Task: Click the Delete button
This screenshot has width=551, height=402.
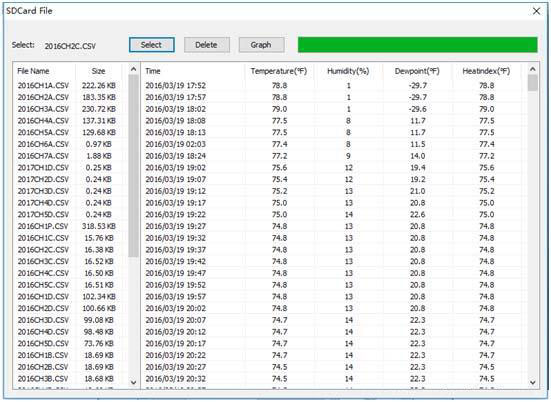Action: [x=207, y=45]
